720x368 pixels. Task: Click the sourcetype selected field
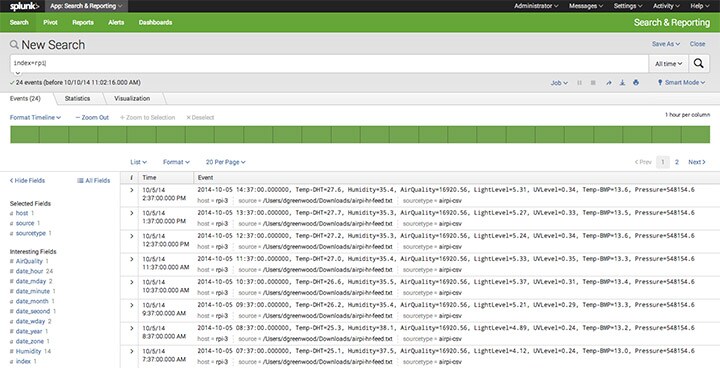[31, 233]
